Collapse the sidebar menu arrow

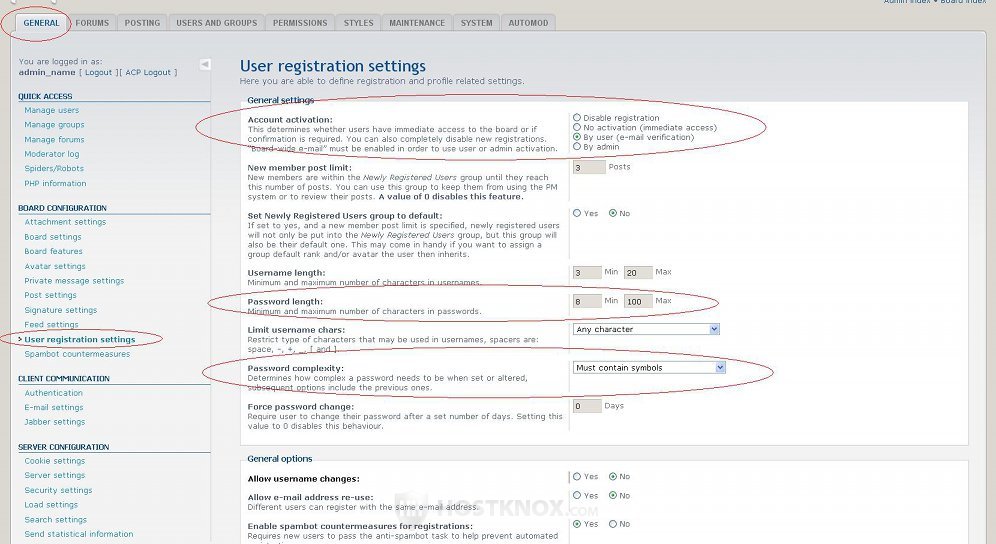pyautogui.click(x=205, y=64)
